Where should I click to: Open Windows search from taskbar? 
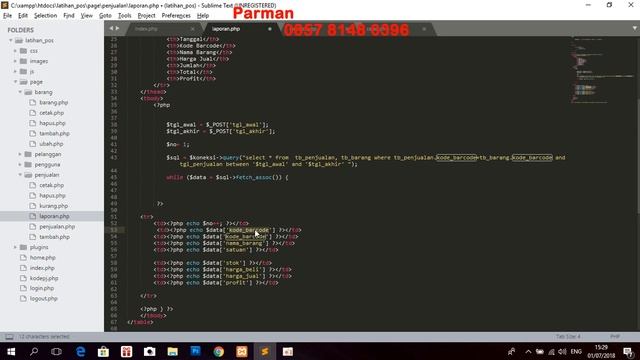coord(34,351)
